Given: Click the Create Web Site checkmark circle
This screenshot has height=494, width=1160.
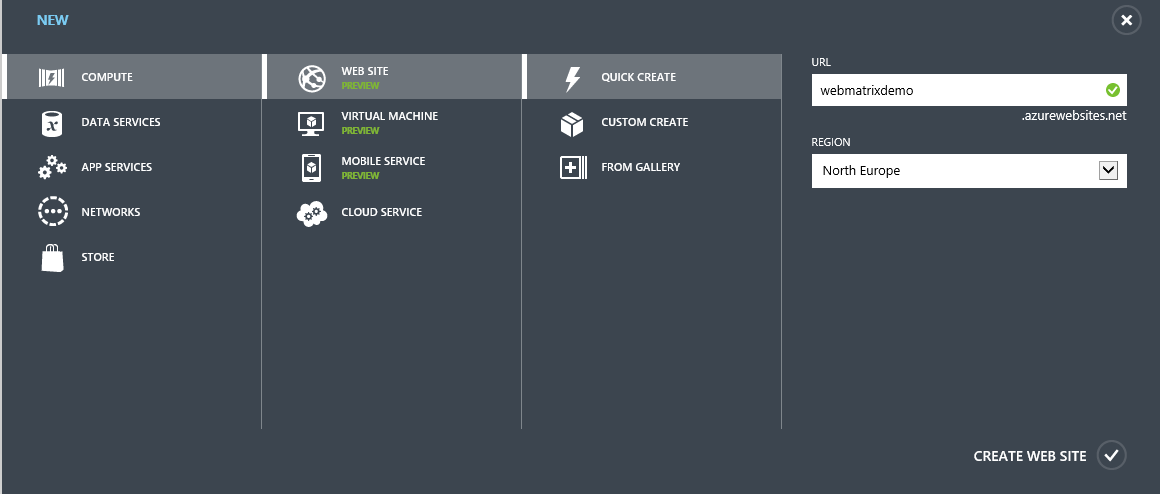Looking at the screenshot, I should pyautogui.click(x=1110, y=456).
